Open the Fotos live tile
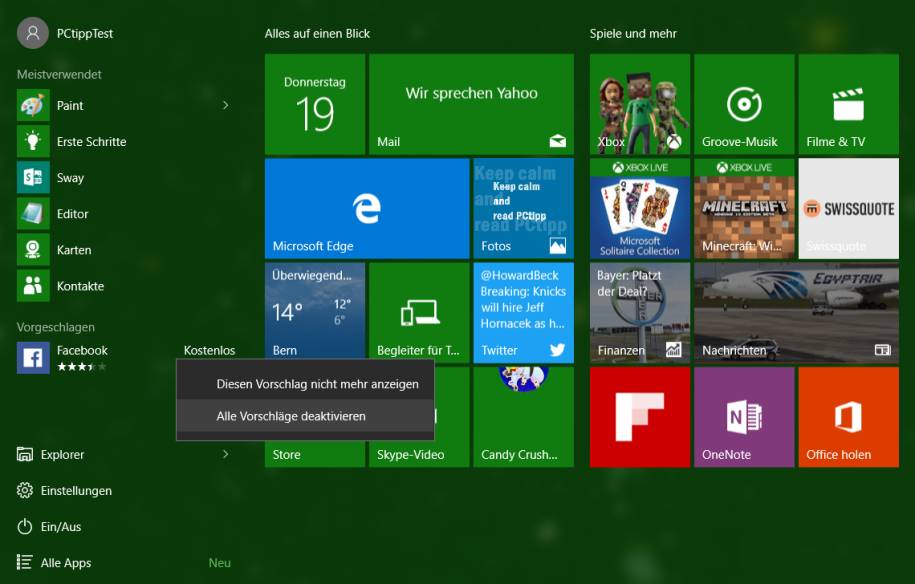915x584 pixels. (x=523, y=208)
